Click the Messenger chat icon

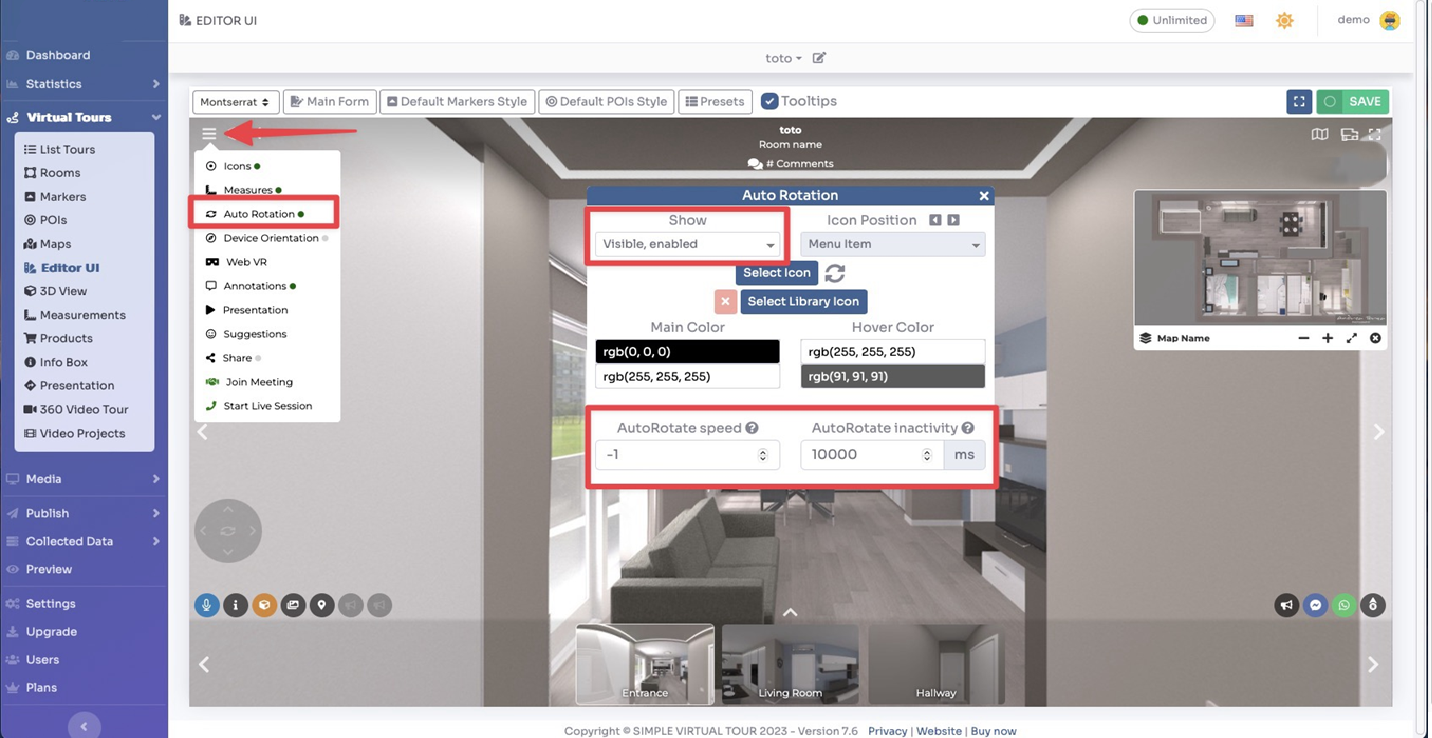coord(1315,605)
